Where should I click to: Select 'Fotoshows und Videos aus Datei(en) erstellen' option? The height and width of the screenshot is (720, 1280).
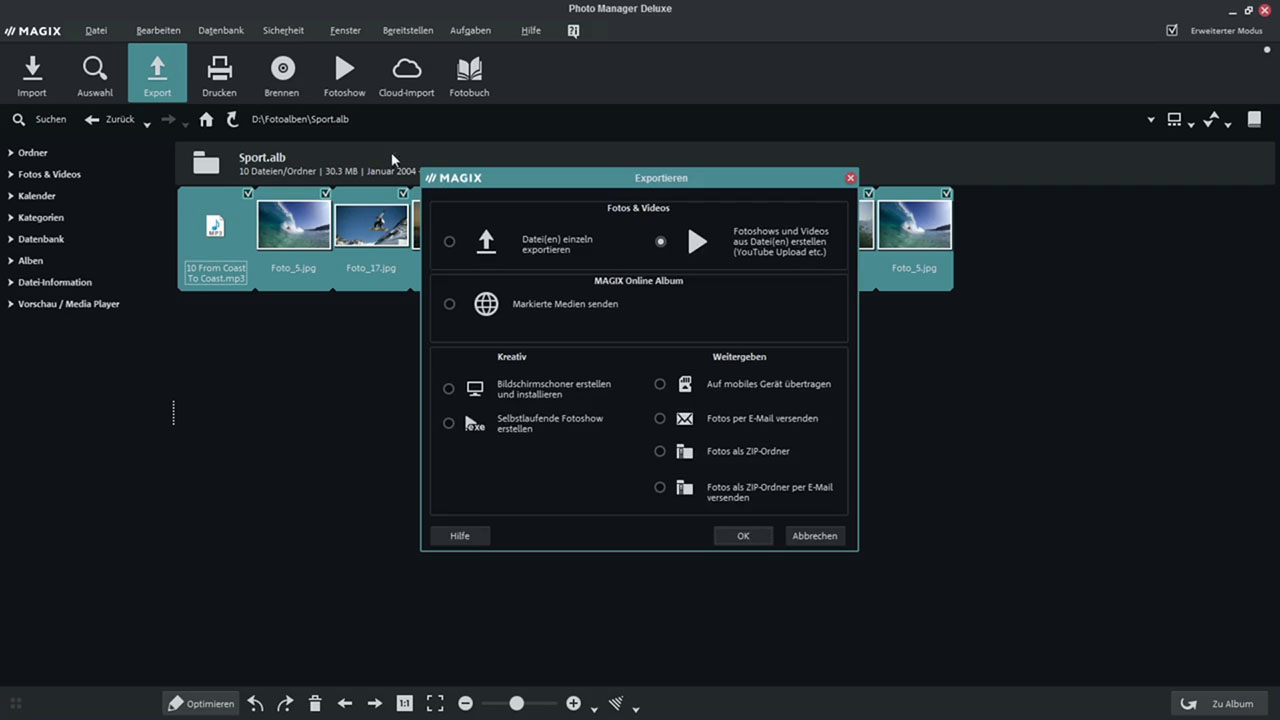point(660,241)
